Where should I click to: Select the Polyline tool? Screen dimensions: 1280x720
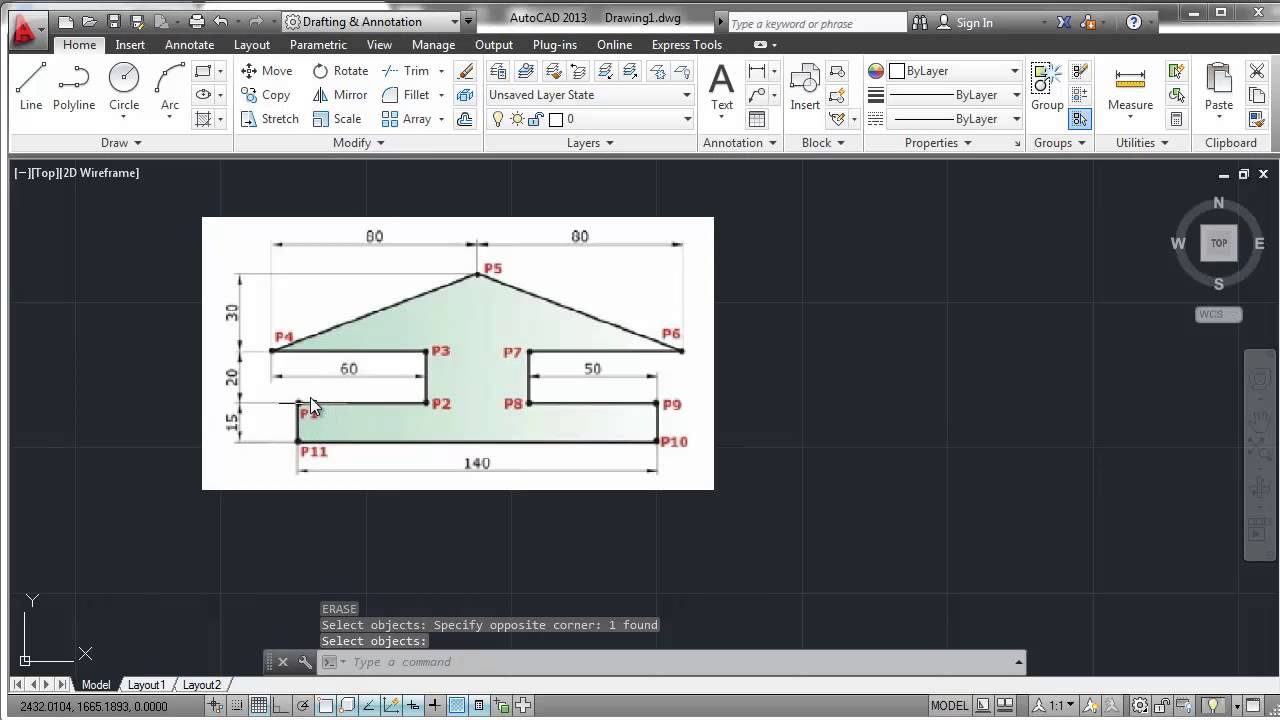(74, 87)
